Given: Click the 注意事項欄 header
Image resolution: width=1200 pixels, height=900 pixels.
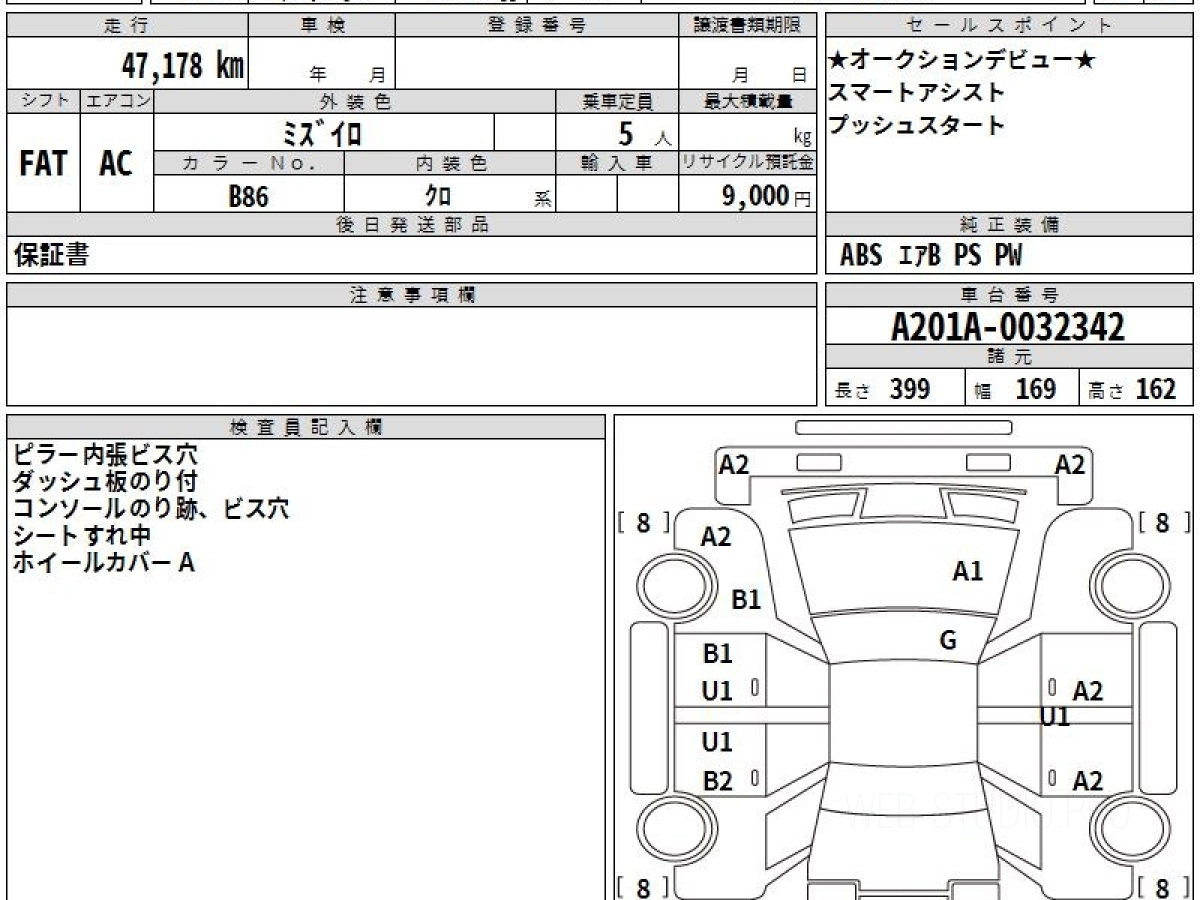Looking at the screenshot, I should 412,295.
